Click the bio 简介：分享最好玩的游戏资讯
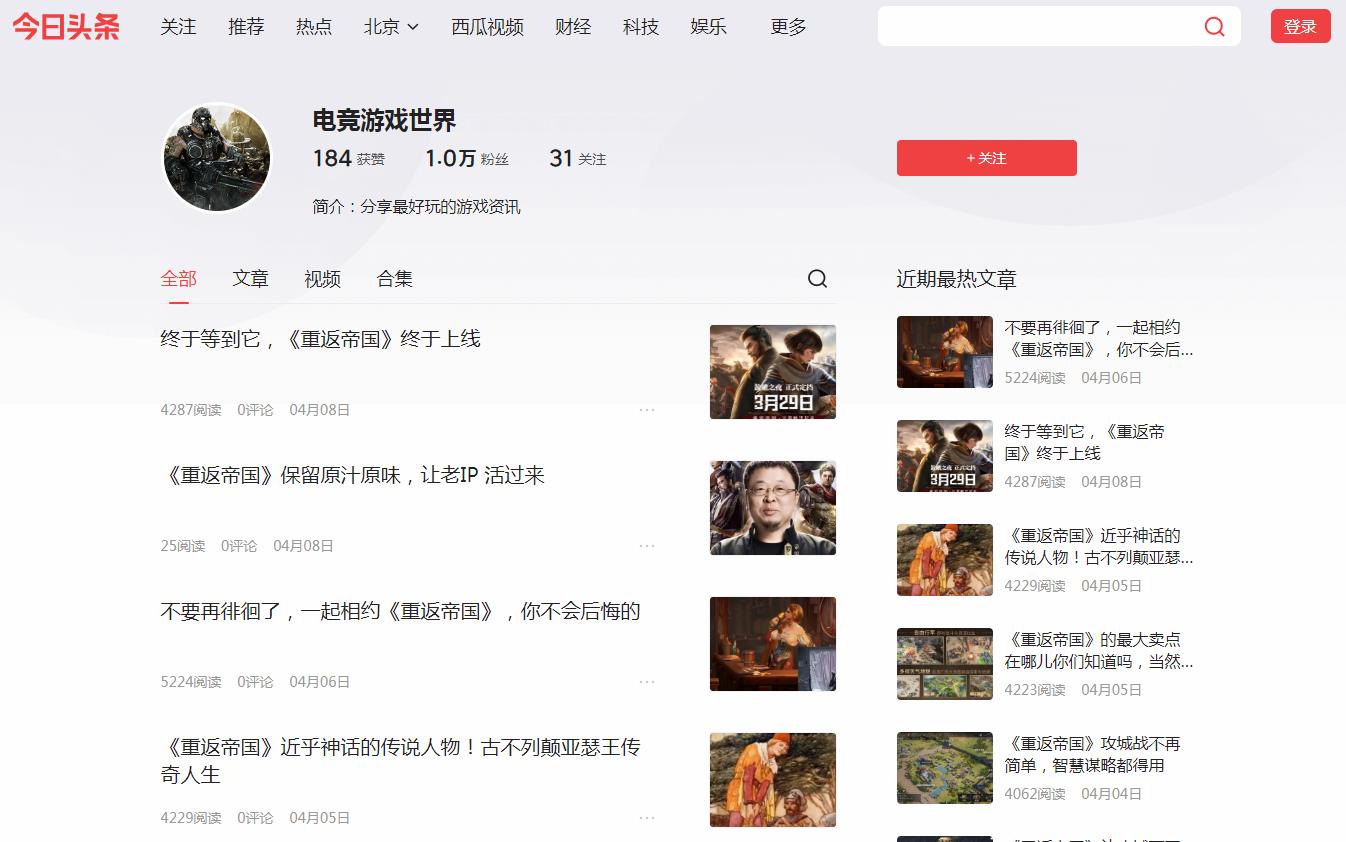Screen dimensions: 1346x842 point(416,207)
